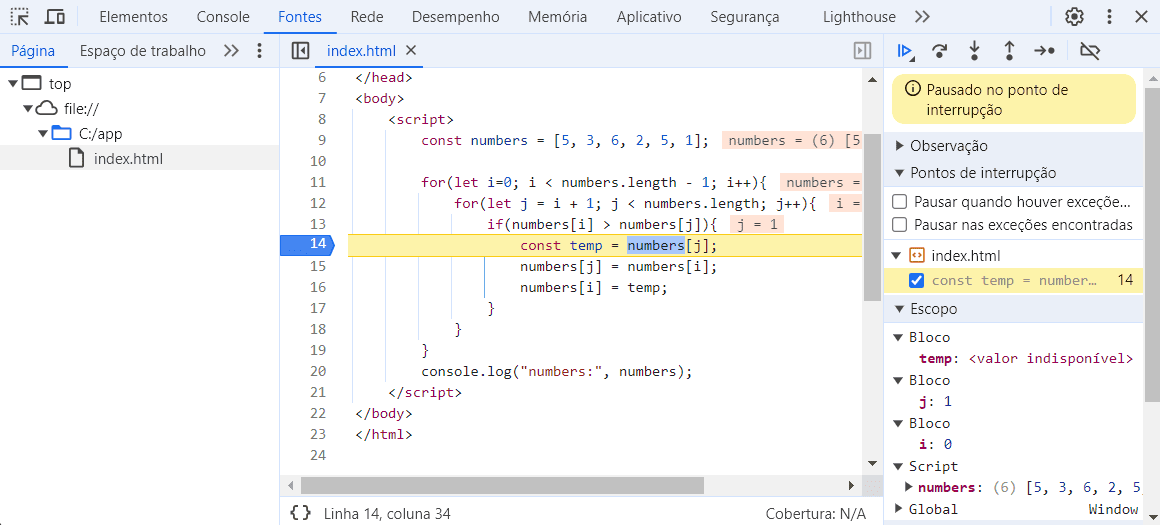Viewport: 1160px width, 525px height.
Task: Collapse the file:// tree node
Action: (x=28, y=109)
